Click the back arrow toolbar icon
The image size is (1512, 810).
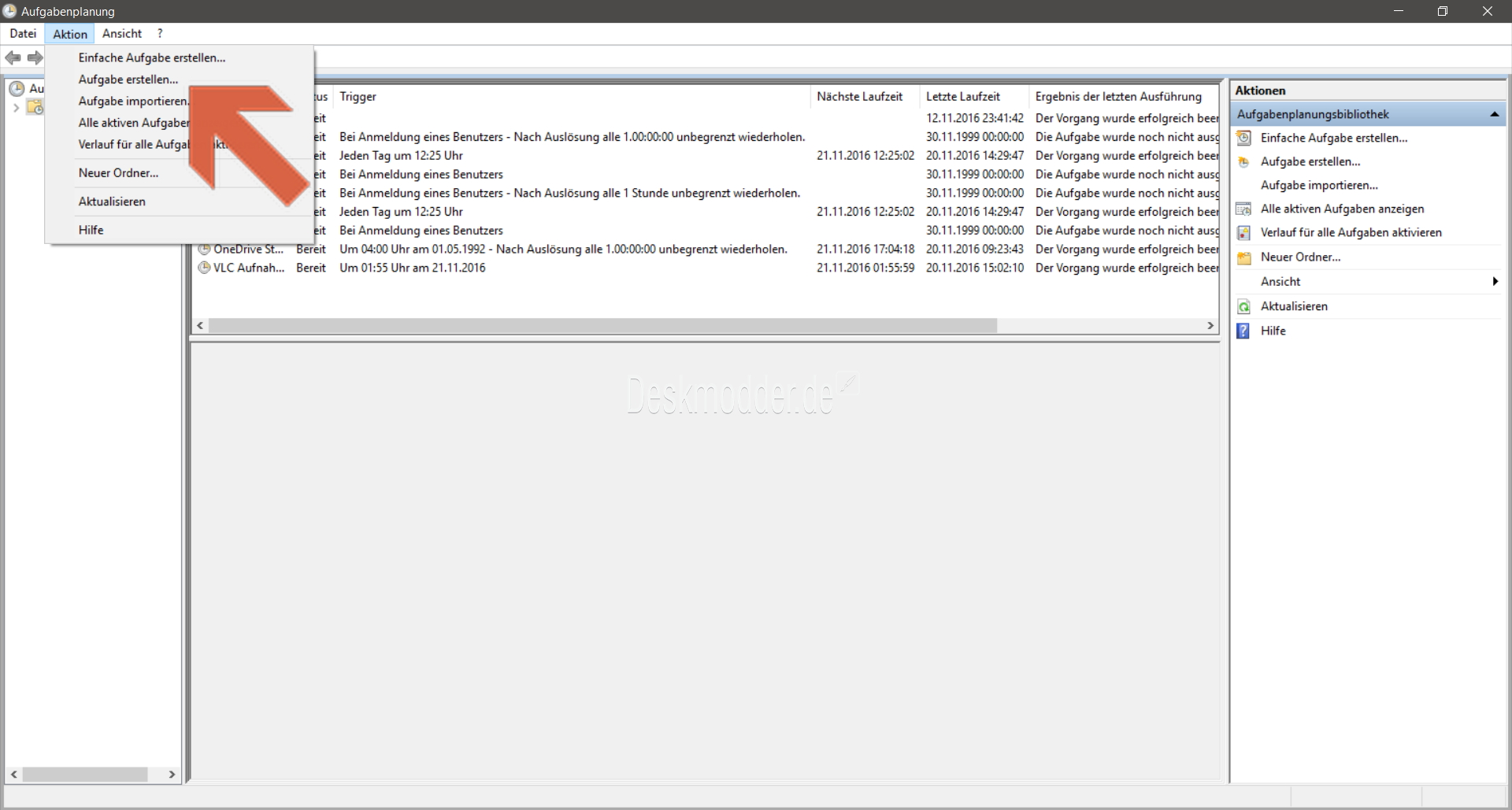tap(13, 57)
